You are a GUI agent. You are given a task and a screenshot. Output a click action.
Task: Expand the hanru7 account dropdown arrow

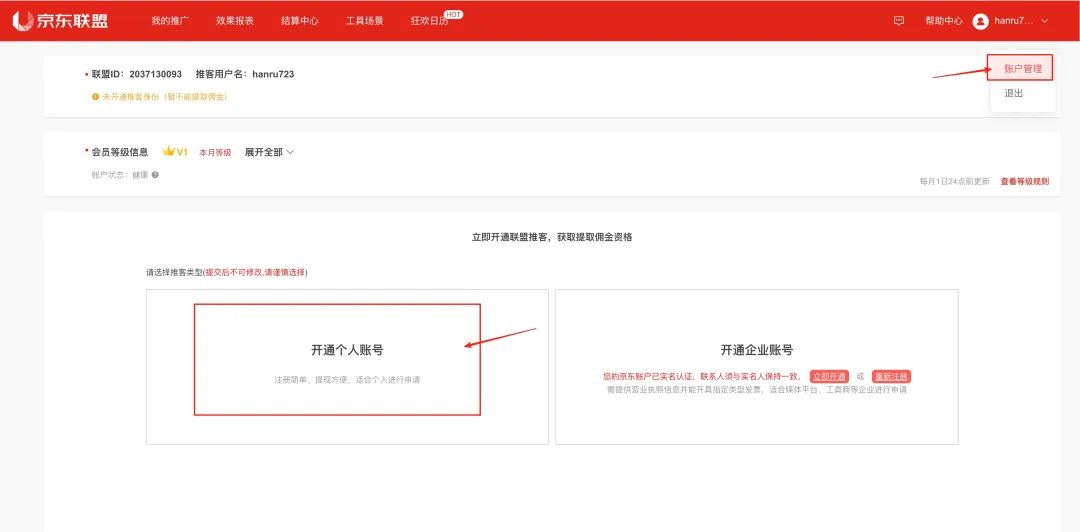click(1044, 21)
